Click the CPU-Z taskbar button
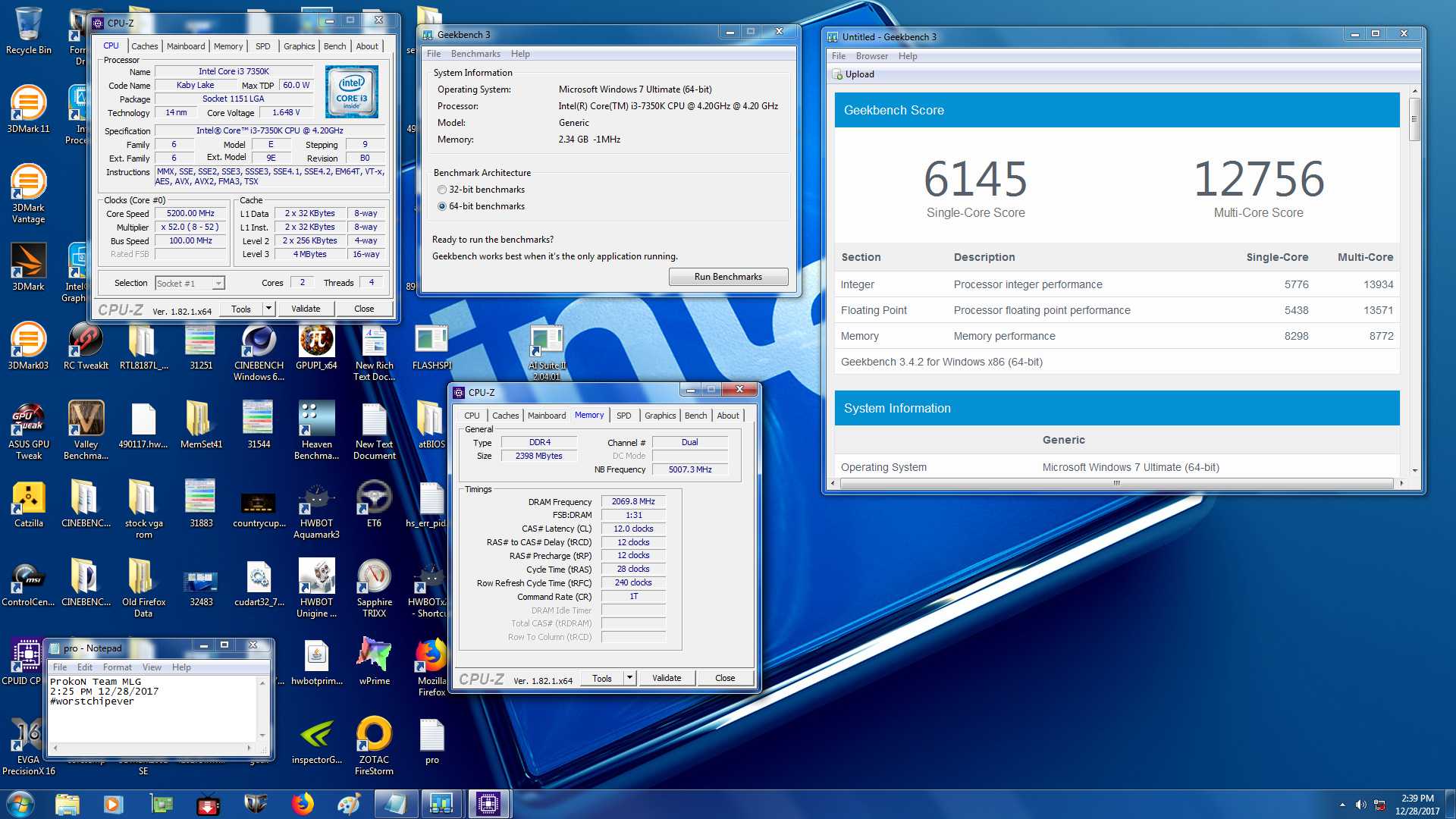This screenshot has width=1456, height=819. 488,804
